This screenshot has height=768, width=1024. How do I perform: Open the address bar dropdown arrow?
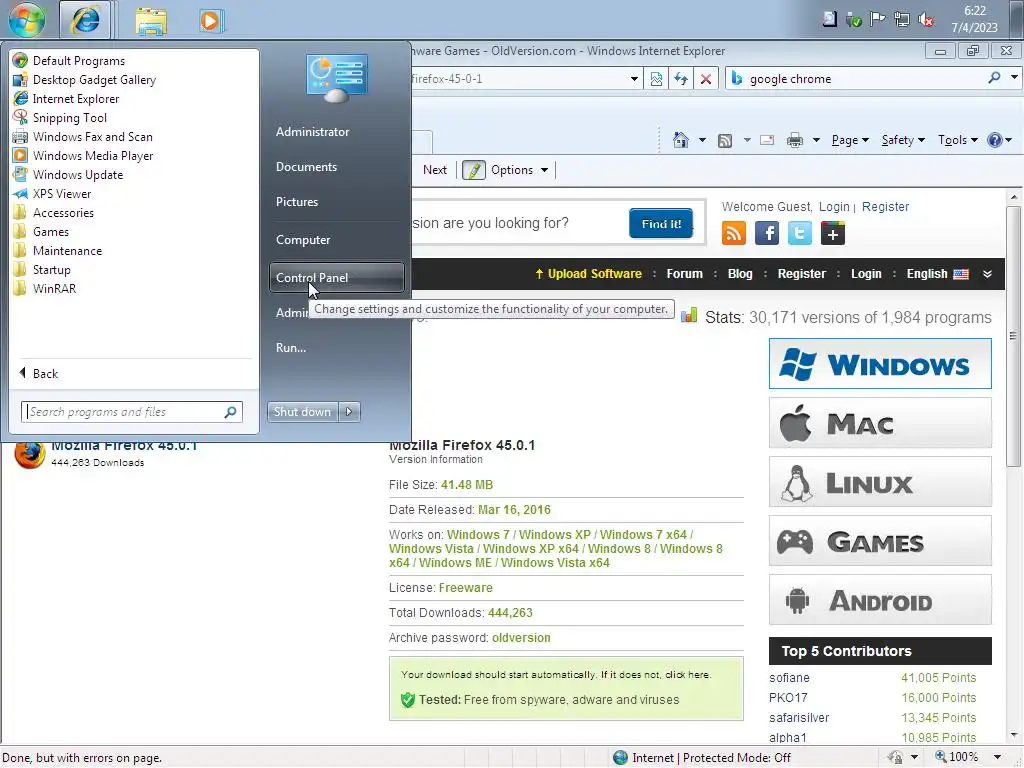click(633, 79)
